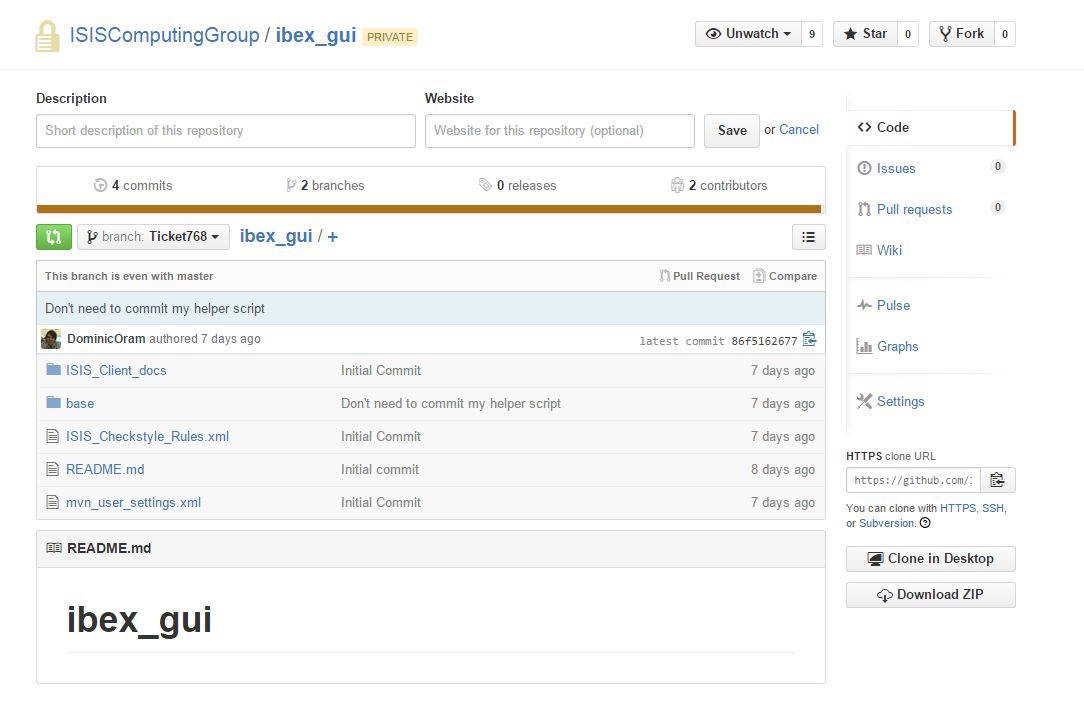Select HTTPS clone option

957,508
